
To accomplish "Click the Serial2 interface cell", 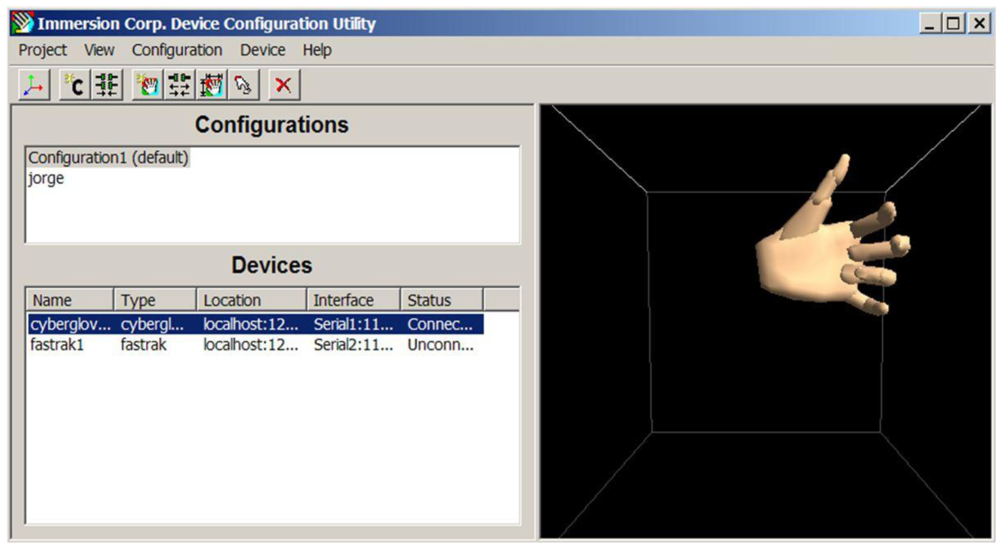I will (x=353, y=345).
